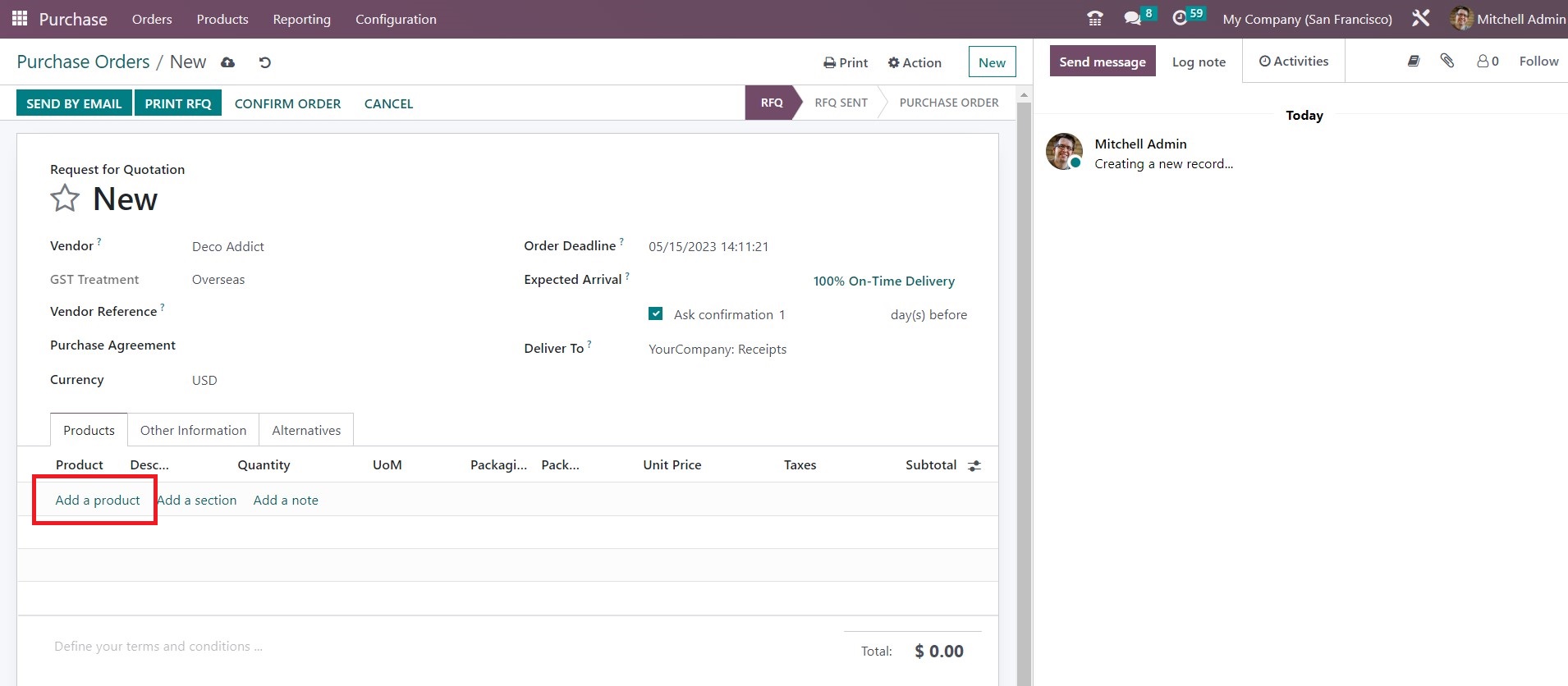
Task: Click the terms and conditions field
Action: pyautogui.click(x=158, y=647)
